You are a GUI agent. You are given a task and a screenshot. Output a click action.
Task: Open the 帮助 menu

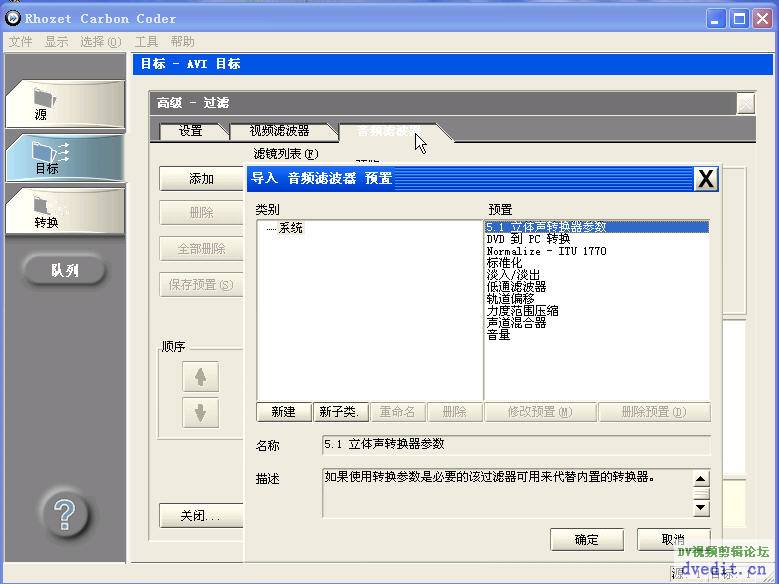(182, 42)
